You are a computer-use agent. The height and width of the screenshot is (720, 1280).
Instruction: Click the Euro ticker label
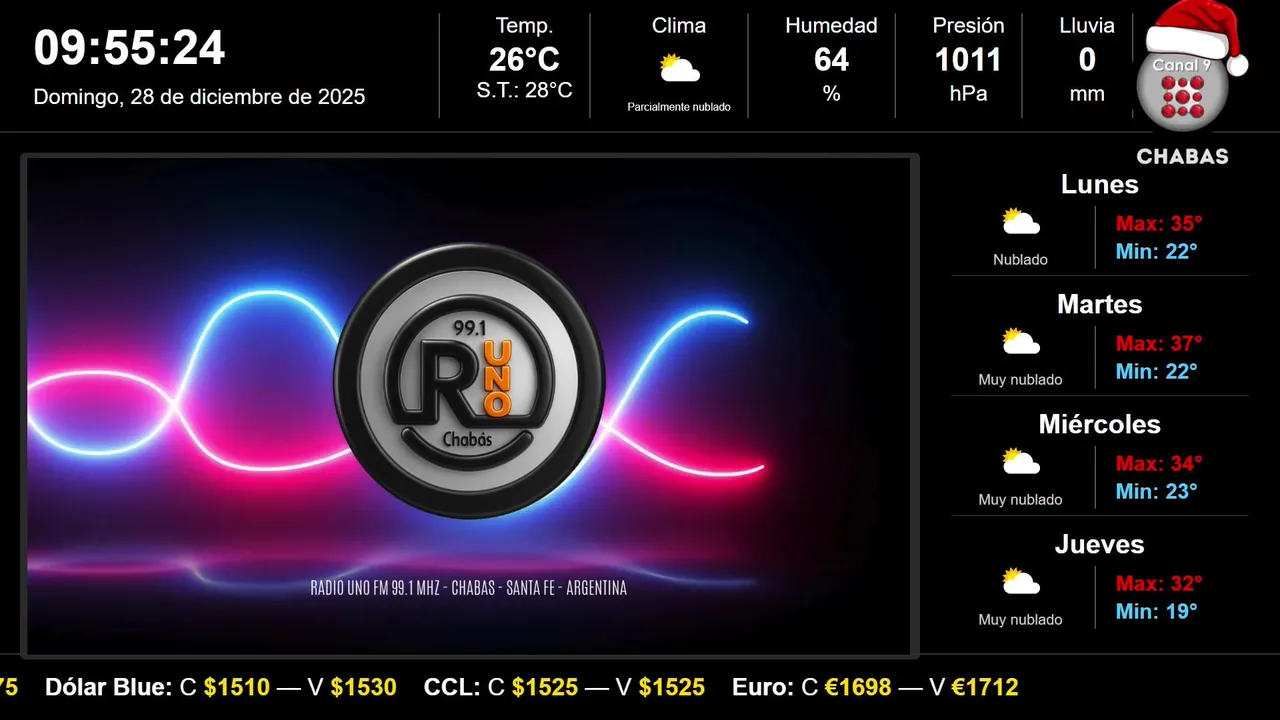tap(762, 687)
